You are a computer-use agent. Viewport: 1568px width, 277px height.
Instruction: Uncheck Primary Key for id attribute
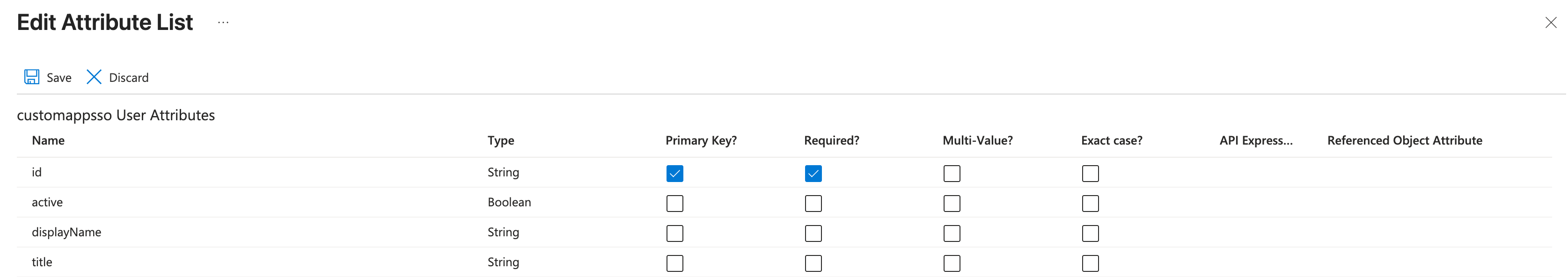674,174
